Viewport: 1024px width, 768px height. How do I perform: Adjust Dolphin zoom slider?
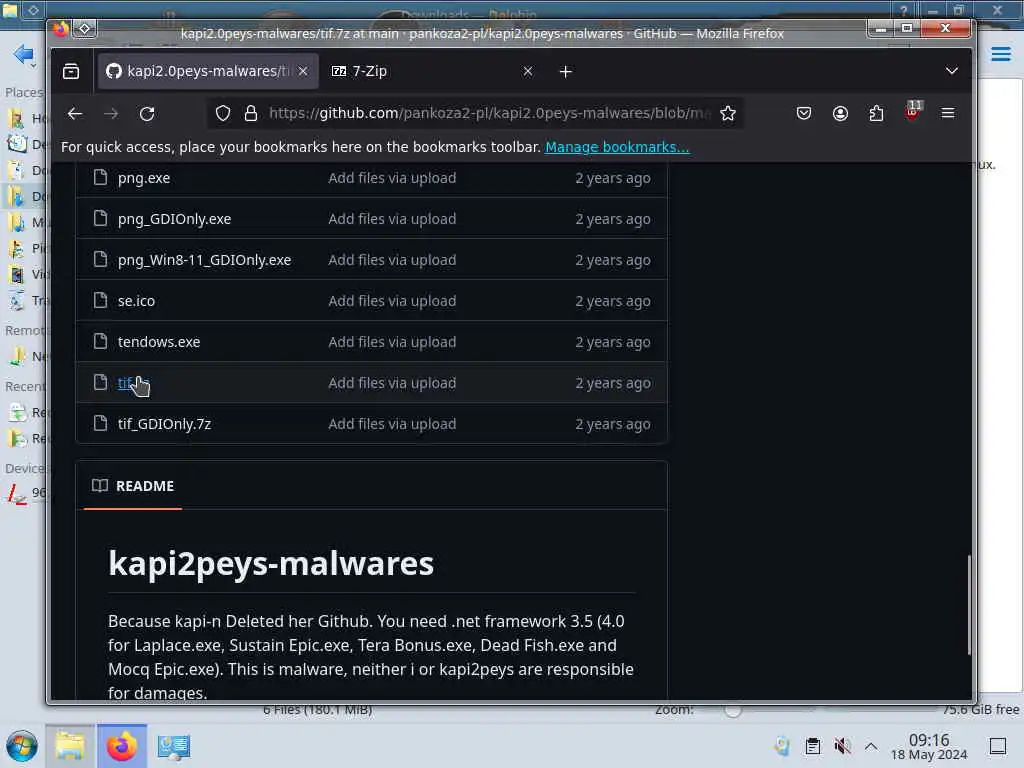pos(733,711)
